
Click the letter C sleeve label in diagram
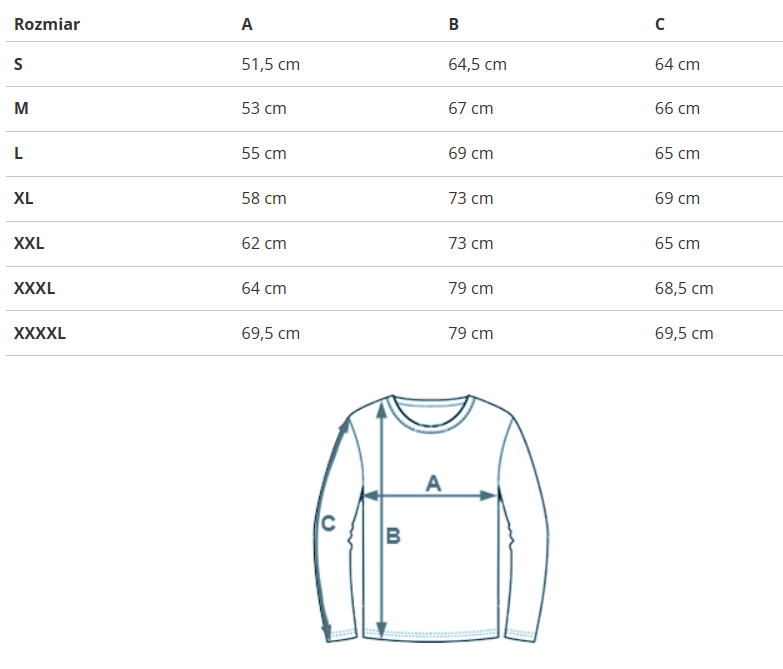[328, 522]
